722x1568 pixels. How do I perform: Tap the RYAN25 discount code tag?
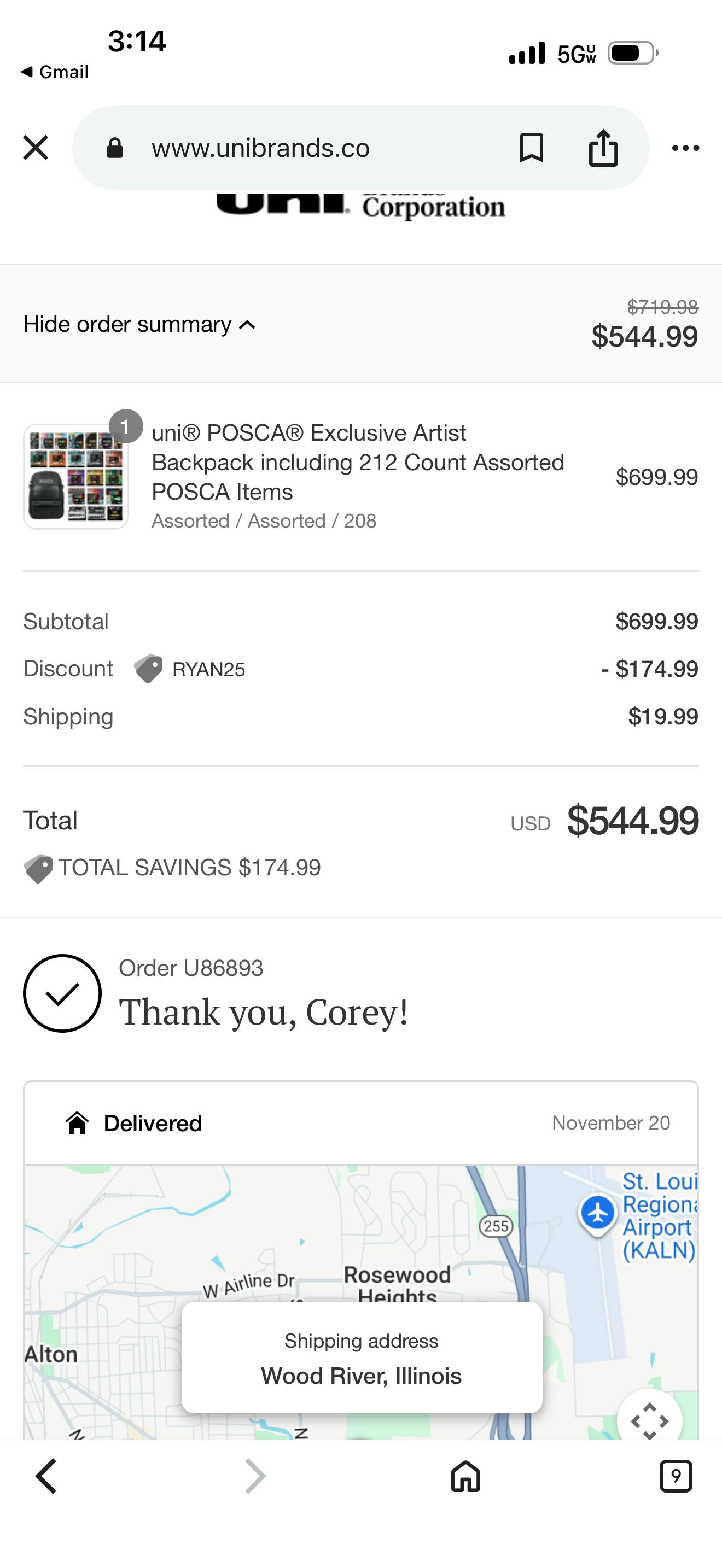(208, 670)
